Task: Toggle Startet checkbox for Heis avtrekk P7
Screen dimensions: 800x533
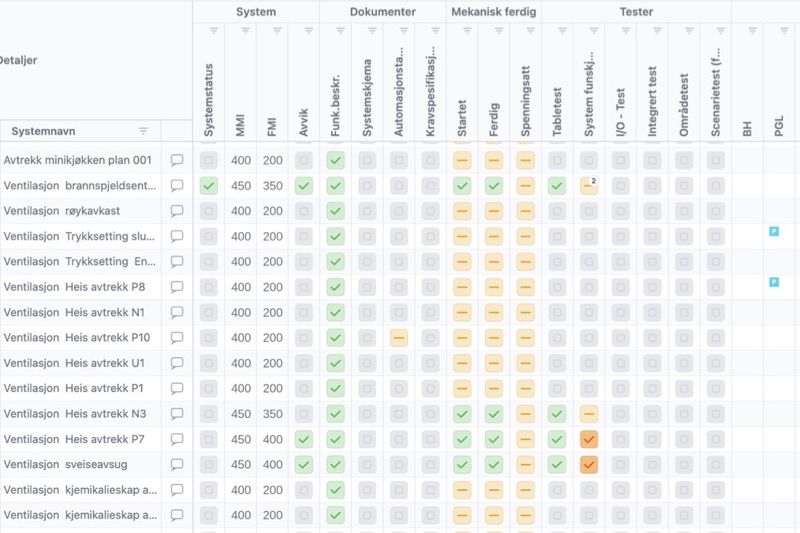Action: coord(462,439)
